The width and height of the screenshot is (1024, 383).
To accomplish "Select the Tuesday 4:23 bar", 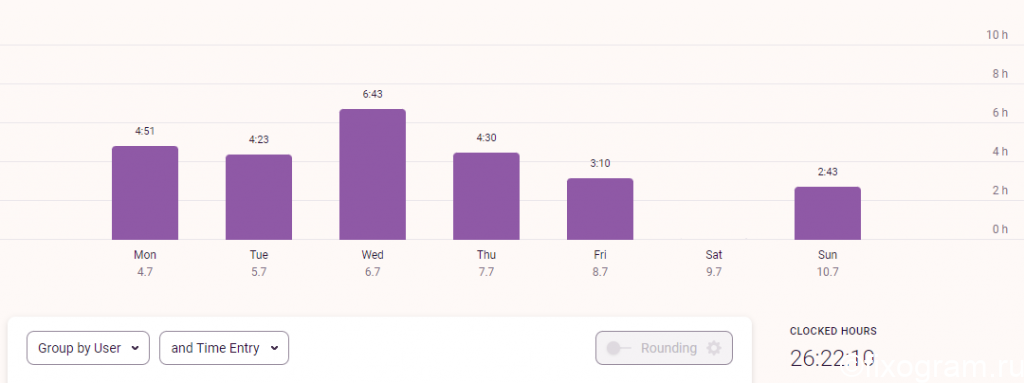I will (x=259, y=197).
